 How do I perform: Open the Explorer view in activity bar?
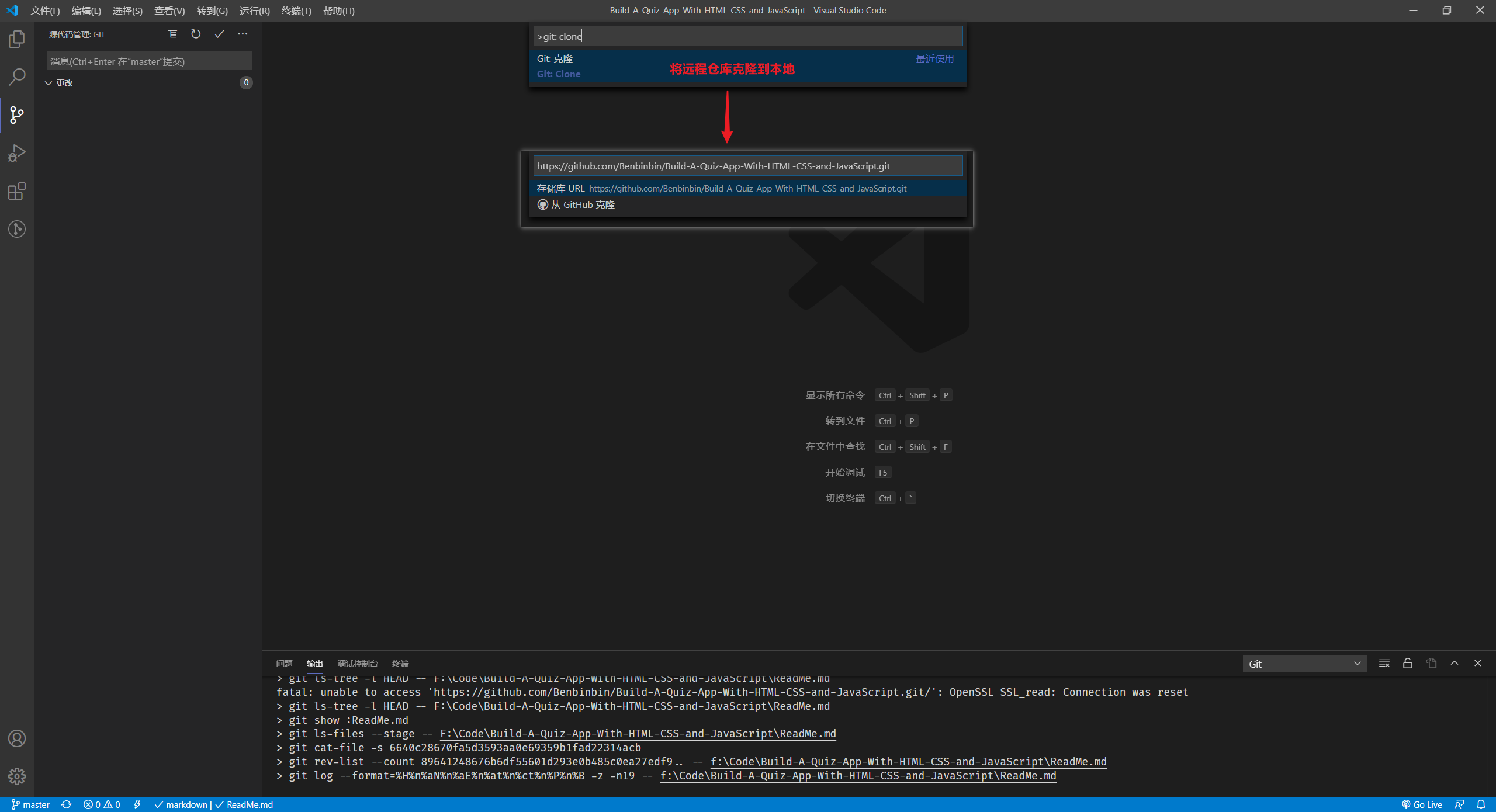(17, 39)
